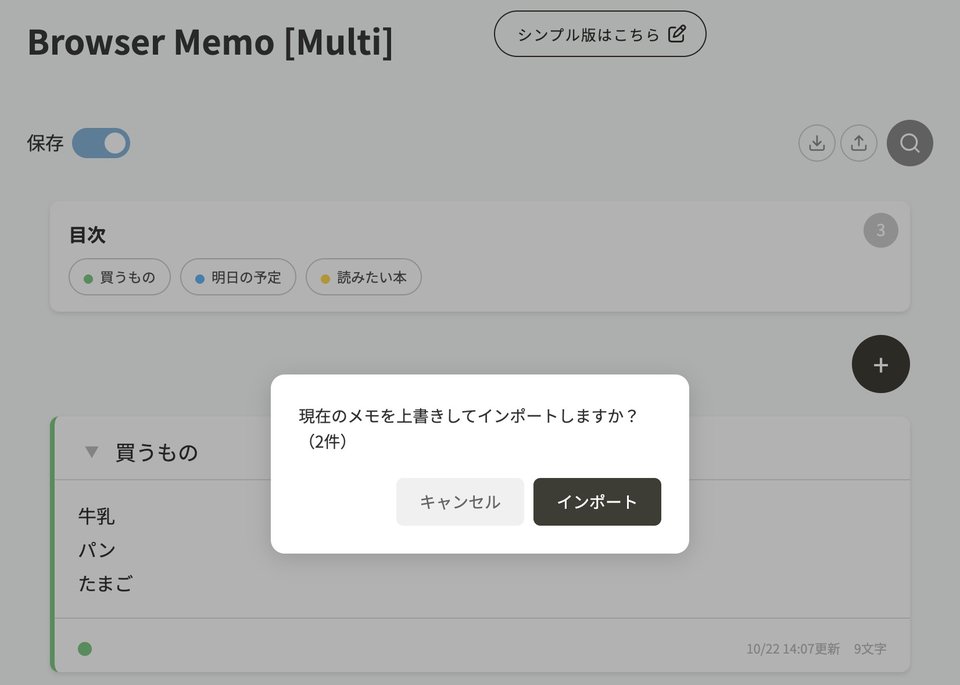Click the インポート confirm button

[597, 501]
